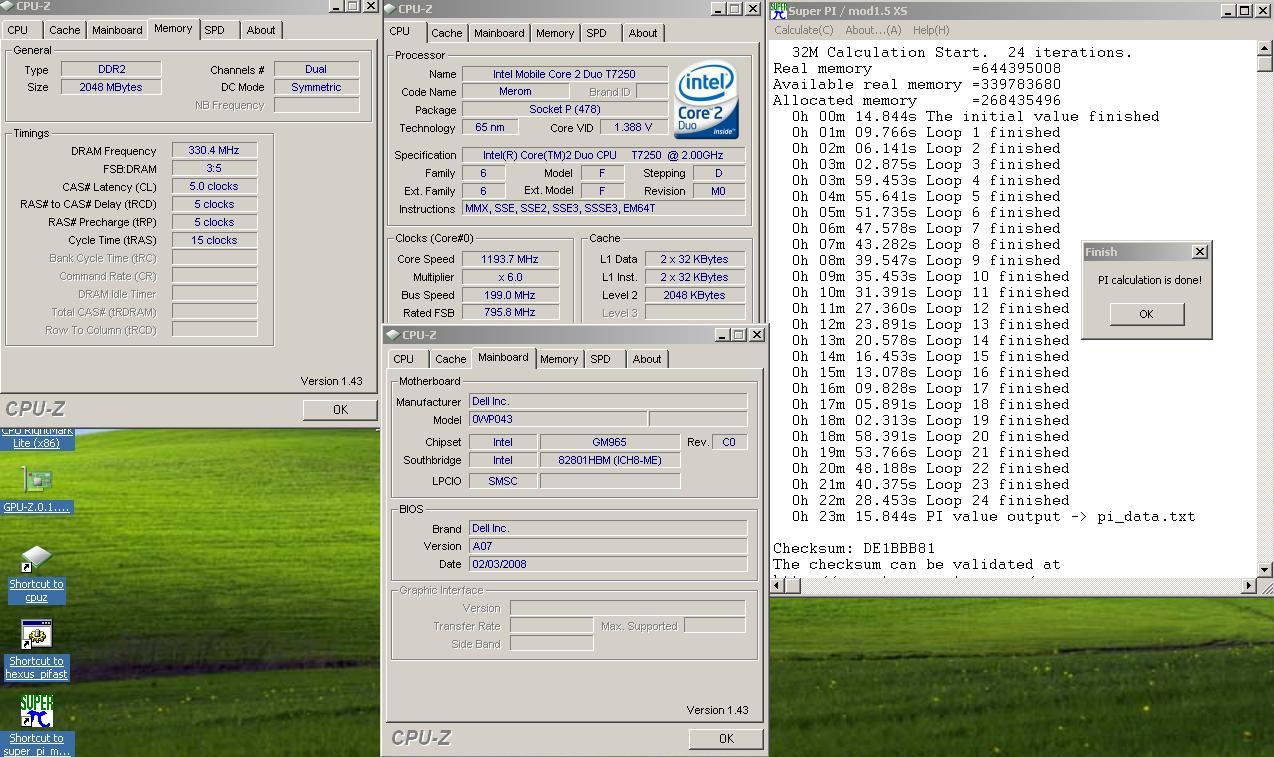Open Memory tab in CPU-Z processor window
The image size is (1274, 757).
click(555, 33)
